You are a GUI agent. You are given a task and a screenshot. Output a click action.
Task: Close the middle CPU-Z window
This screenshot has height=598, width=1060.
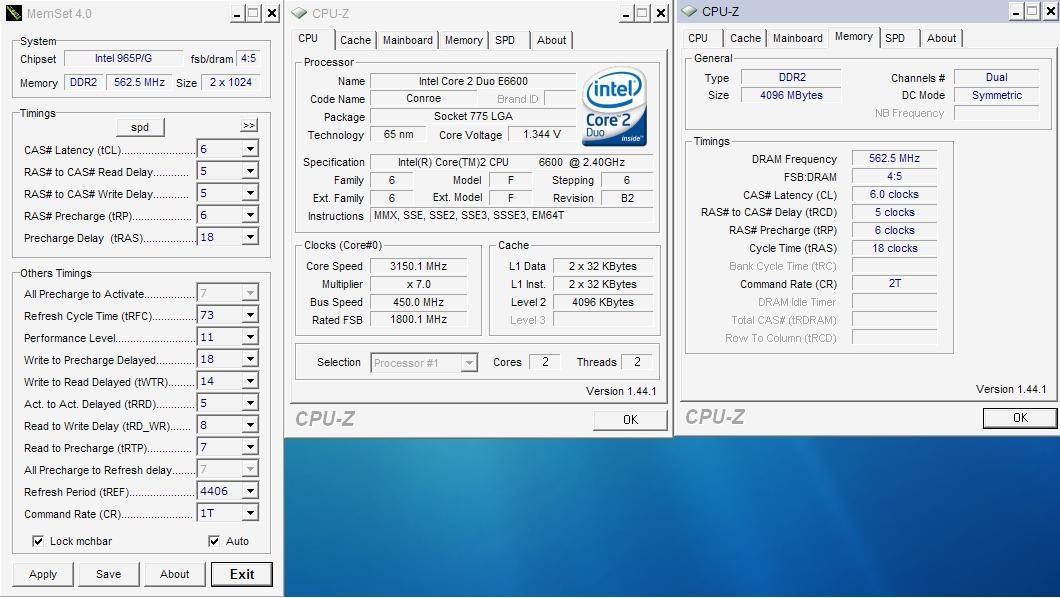[661, 14]
